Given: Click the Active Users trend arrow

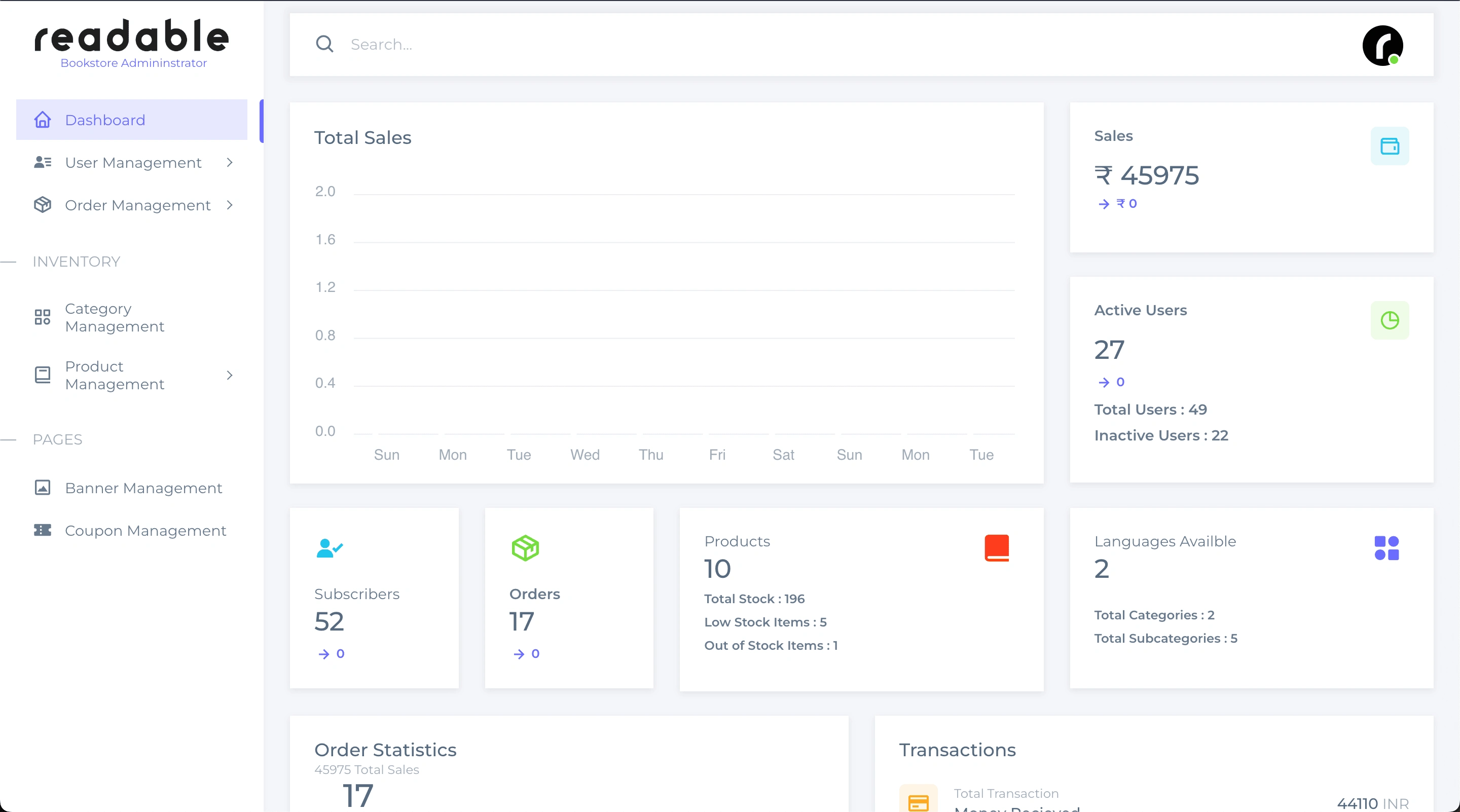Looking at the screenshot, I should coord(1104,383).
